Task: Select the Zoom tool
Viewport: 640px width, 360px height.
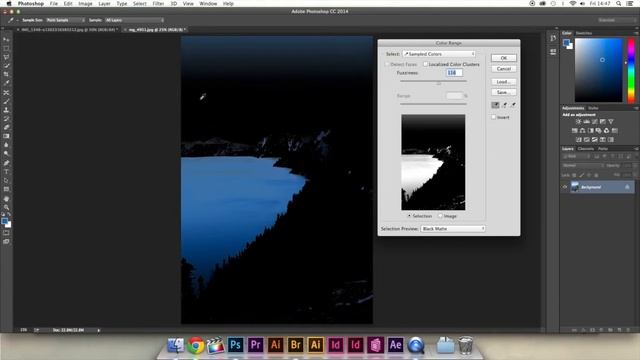Action: [x=6, y=207]
